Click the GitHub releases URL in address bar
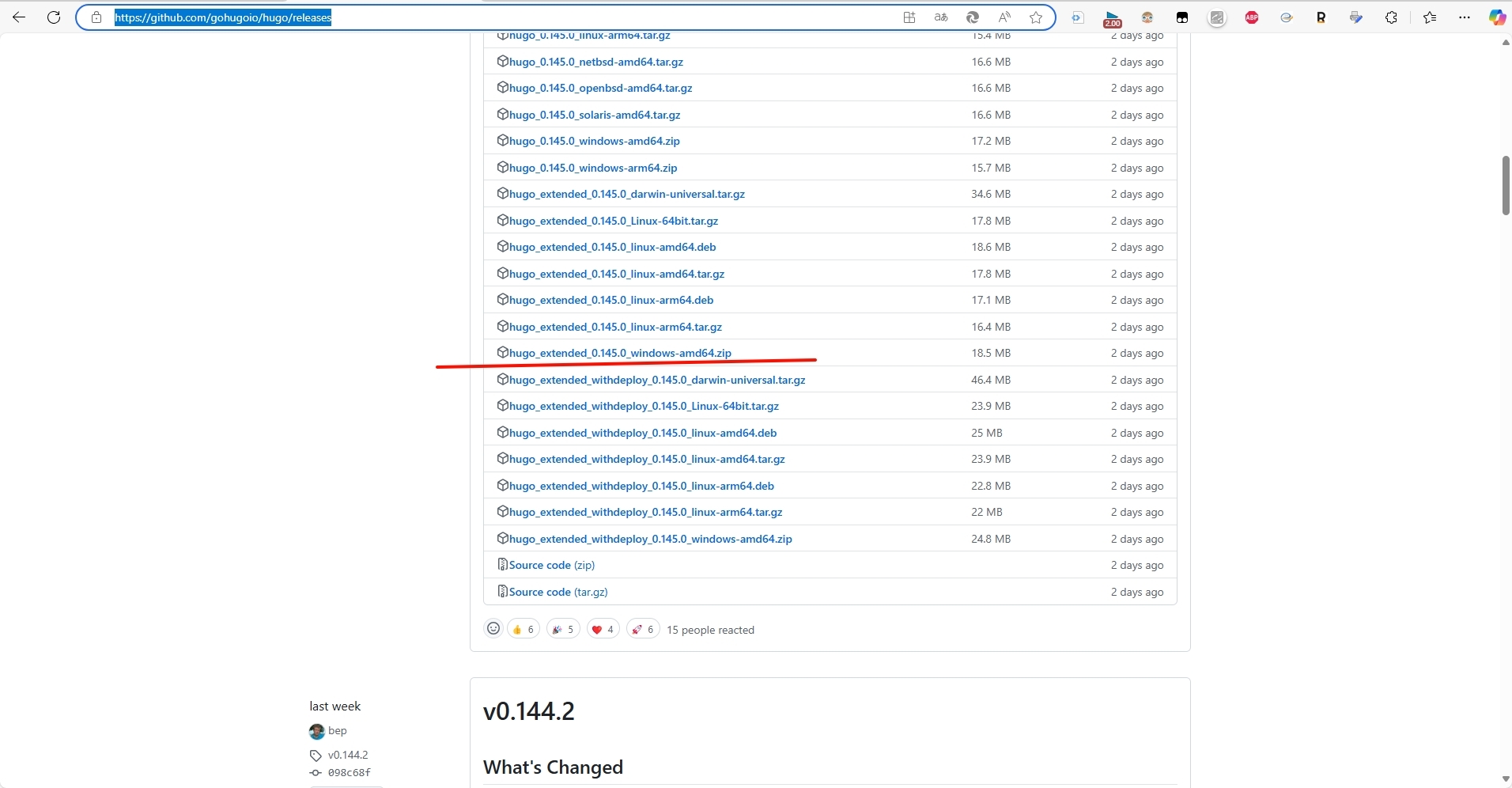This screenshot has width=1512, height=788. 223,17
